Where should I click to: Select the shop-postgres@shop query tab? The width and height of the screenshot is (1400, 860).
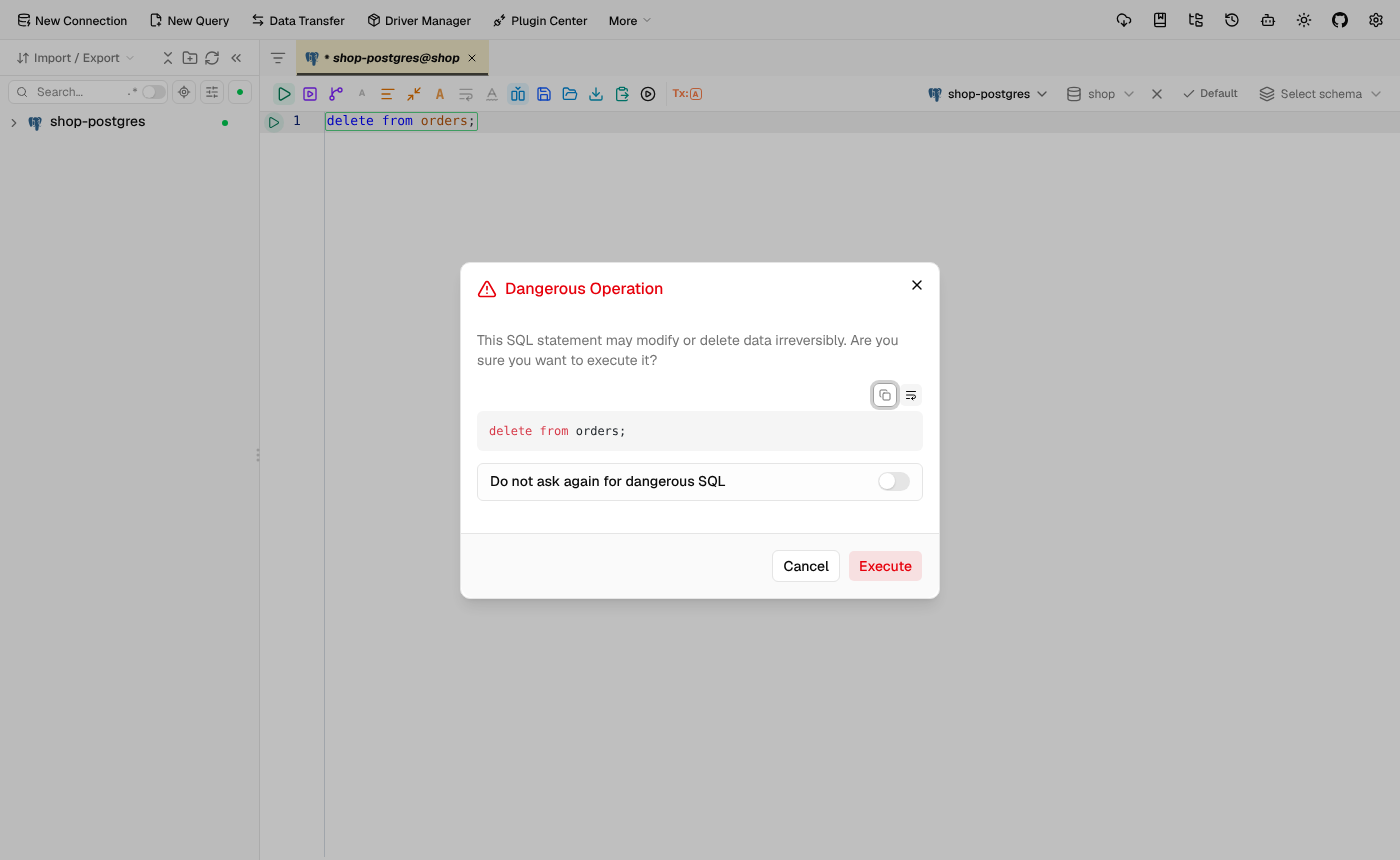pyautogui.click(x=392, y=58)
